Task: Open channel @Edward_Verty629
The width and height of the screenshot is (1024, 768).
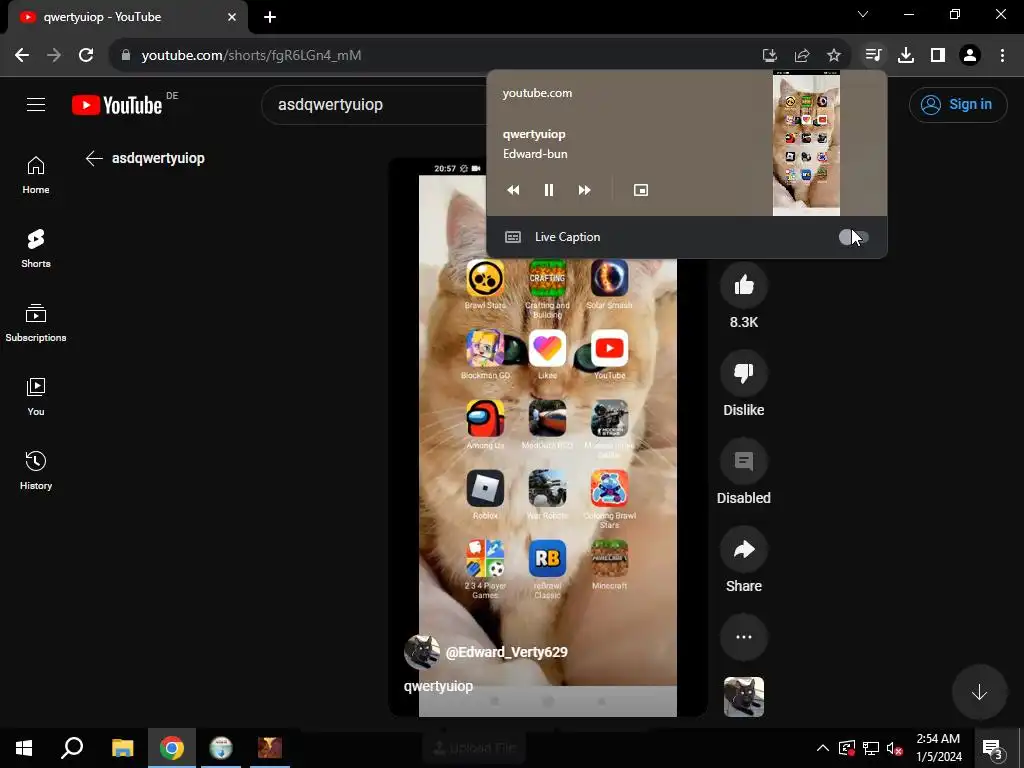Action: click(x=506, y=652)
